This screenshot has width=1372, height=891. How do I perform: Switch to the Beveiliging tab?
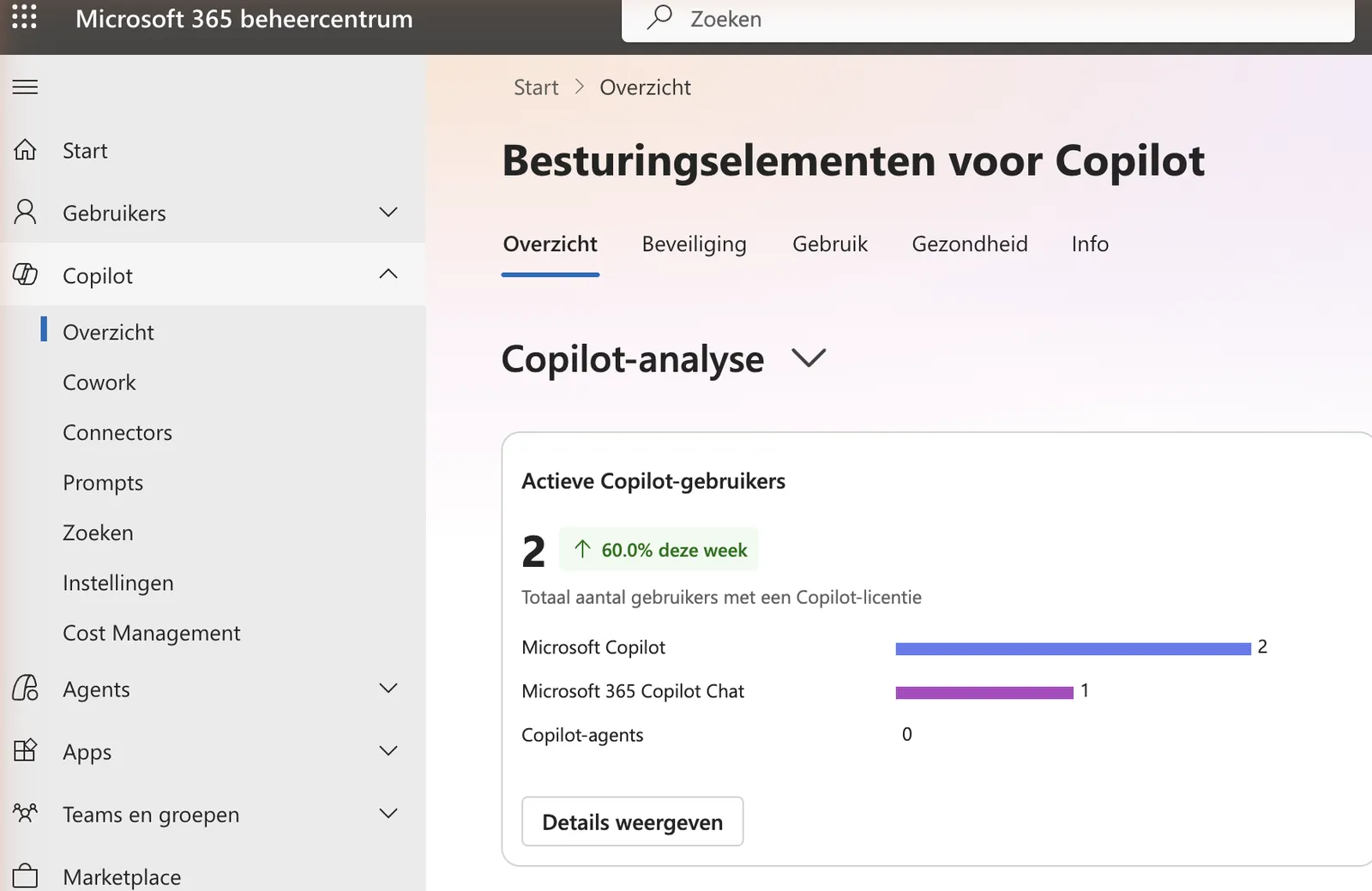pos(694,244)
